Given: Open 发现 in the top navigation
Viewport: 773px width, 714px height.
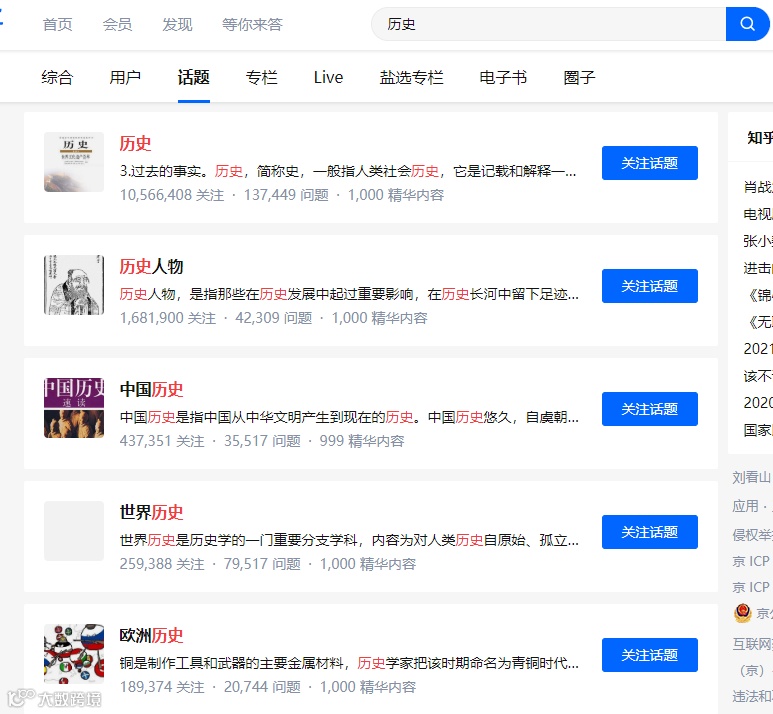Looking at the screenshot, I should click(177, 24).
